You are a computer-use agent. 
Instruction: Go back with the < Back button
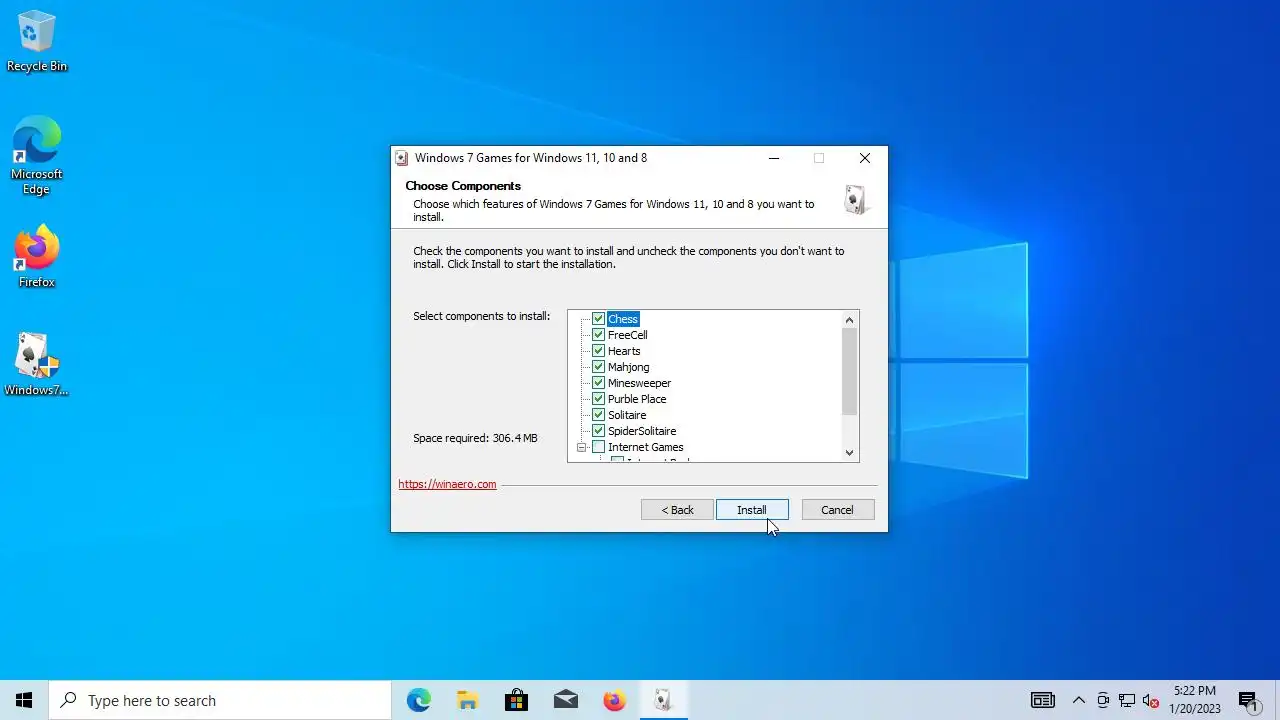click(677, 510)
